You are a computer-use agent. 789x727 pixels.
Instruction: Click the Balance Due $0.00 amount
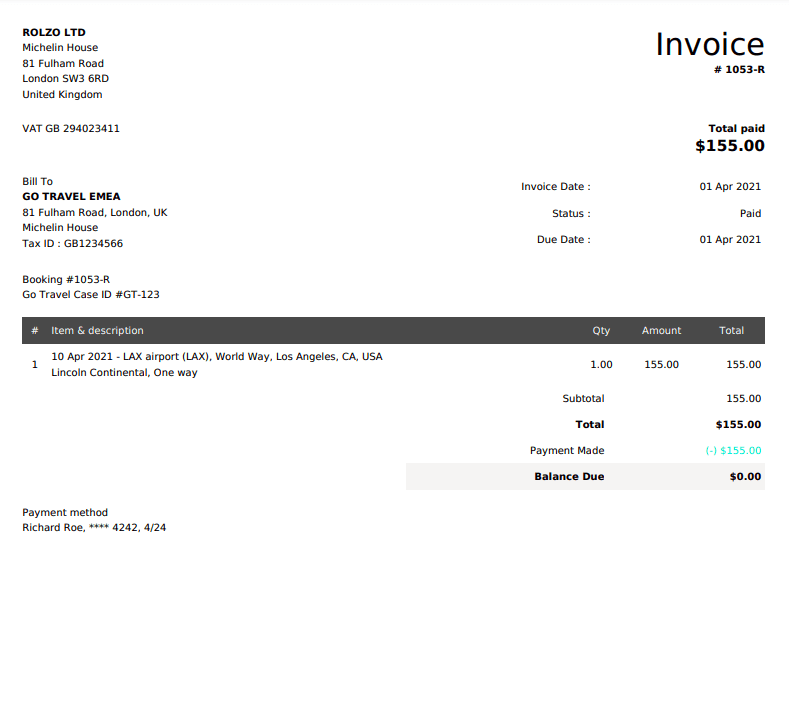pyautogui.click(x=745, y=477)
